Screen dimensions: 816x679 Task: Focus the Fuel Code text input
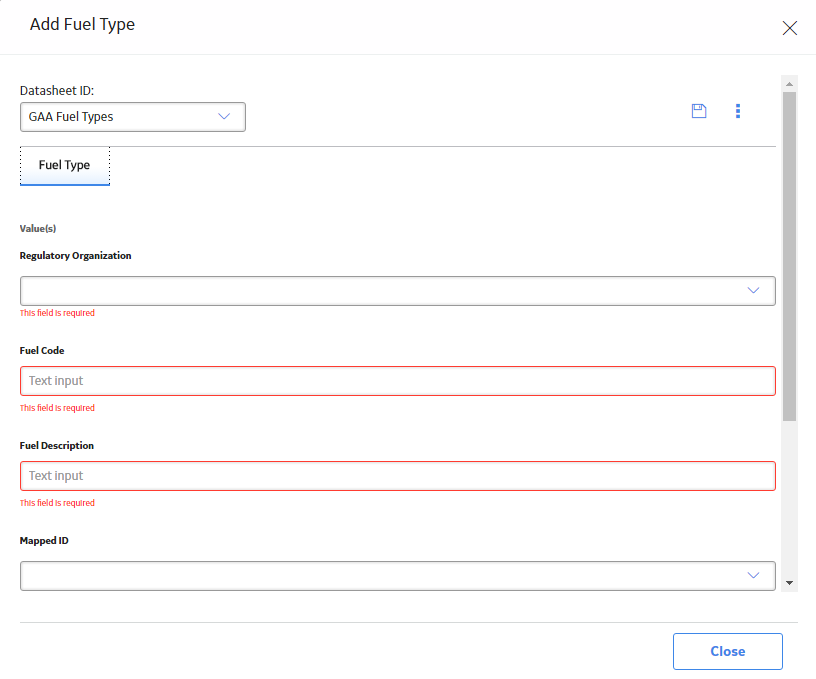click(x=398, y=381)
